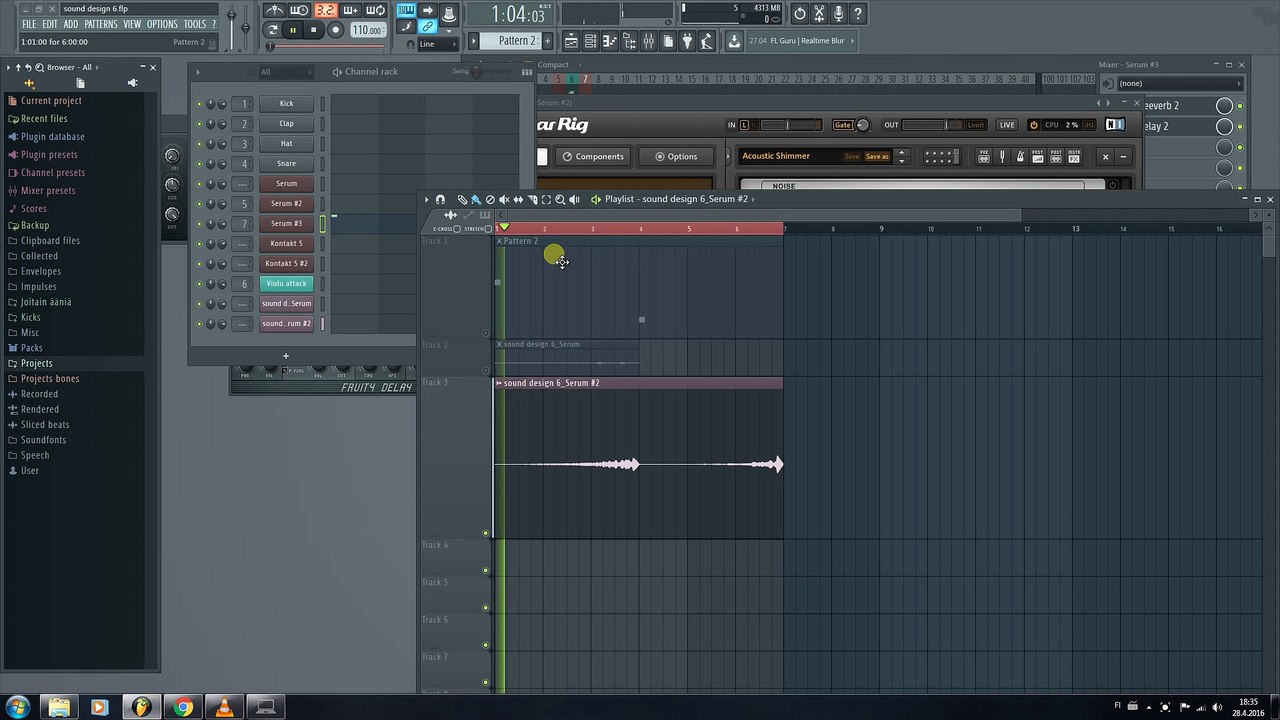Open VLC media player from taskbar
Viewport: 1280px width, 720px height.
pyautogui.click(x=225, y=708)
